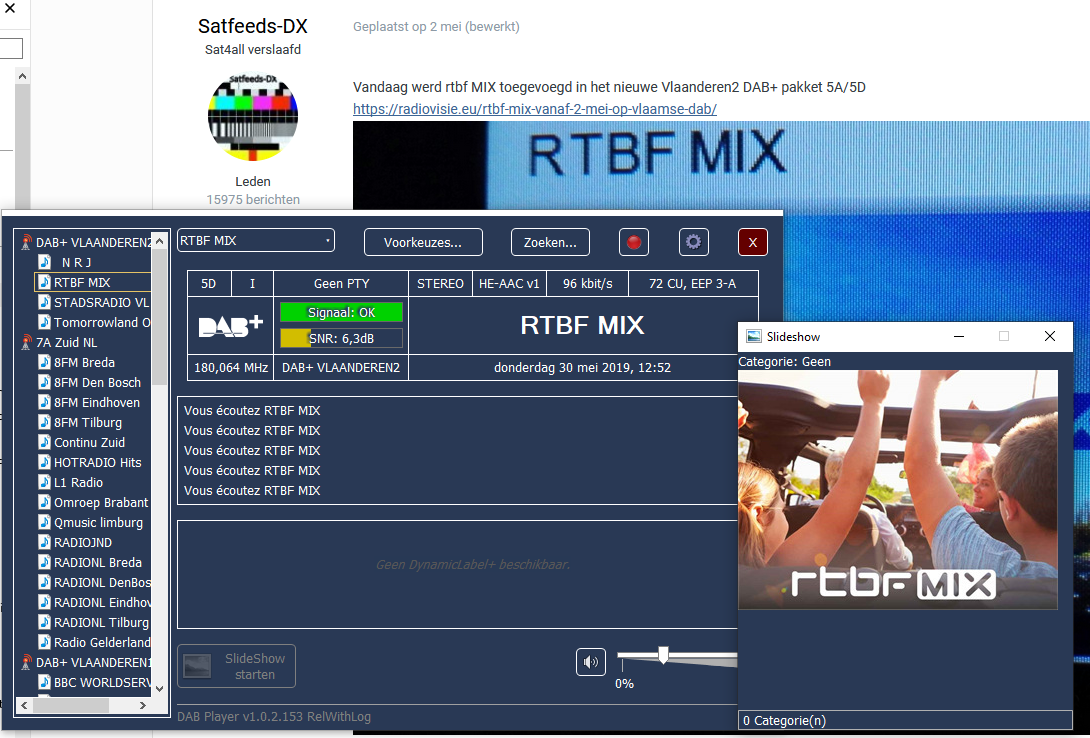Image resolution: width=1090 pixels, height=738 pixels.
Task: Click the 0 Categorie(n) status bar
Action: coord(905,721)
